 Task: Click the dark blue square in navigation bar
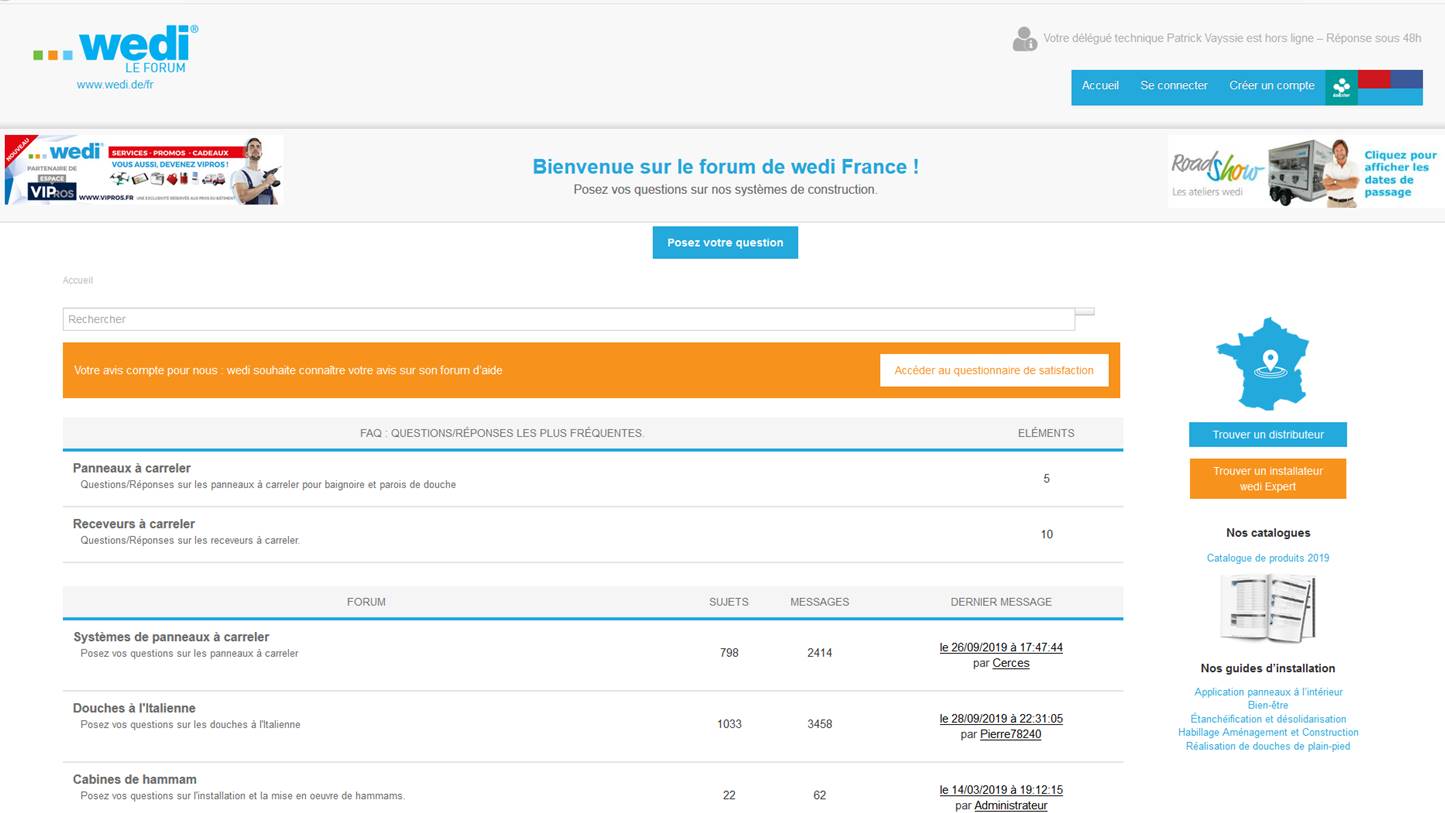coord(1407,79)
